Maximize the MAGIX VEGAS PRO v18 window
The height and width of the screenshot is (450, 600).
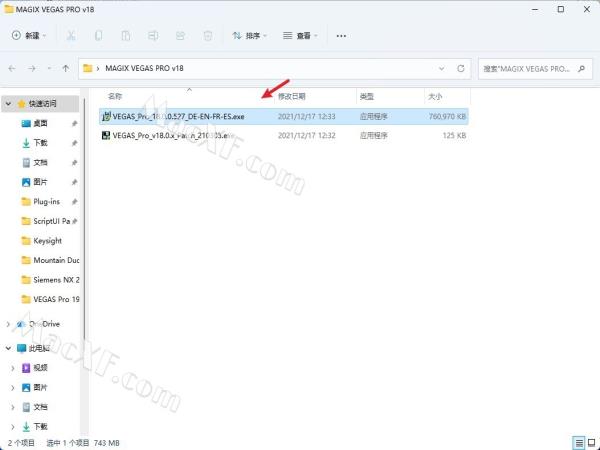561,9
